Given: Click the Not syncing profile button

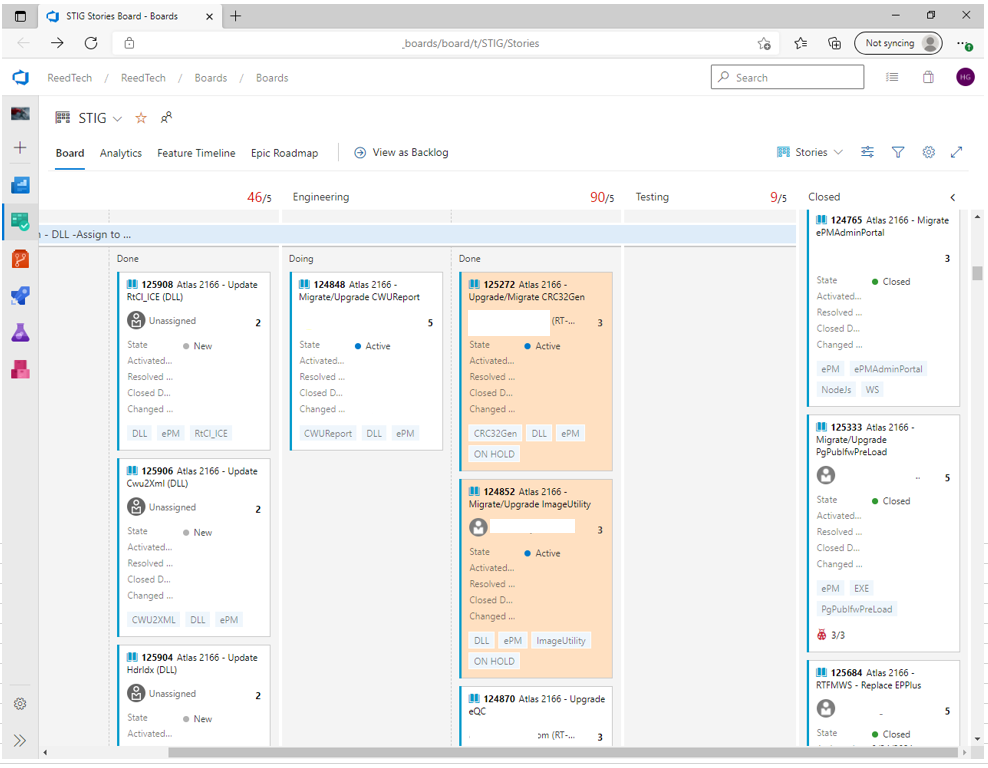Looking at the screenshot, I should (x=899, y=43).
